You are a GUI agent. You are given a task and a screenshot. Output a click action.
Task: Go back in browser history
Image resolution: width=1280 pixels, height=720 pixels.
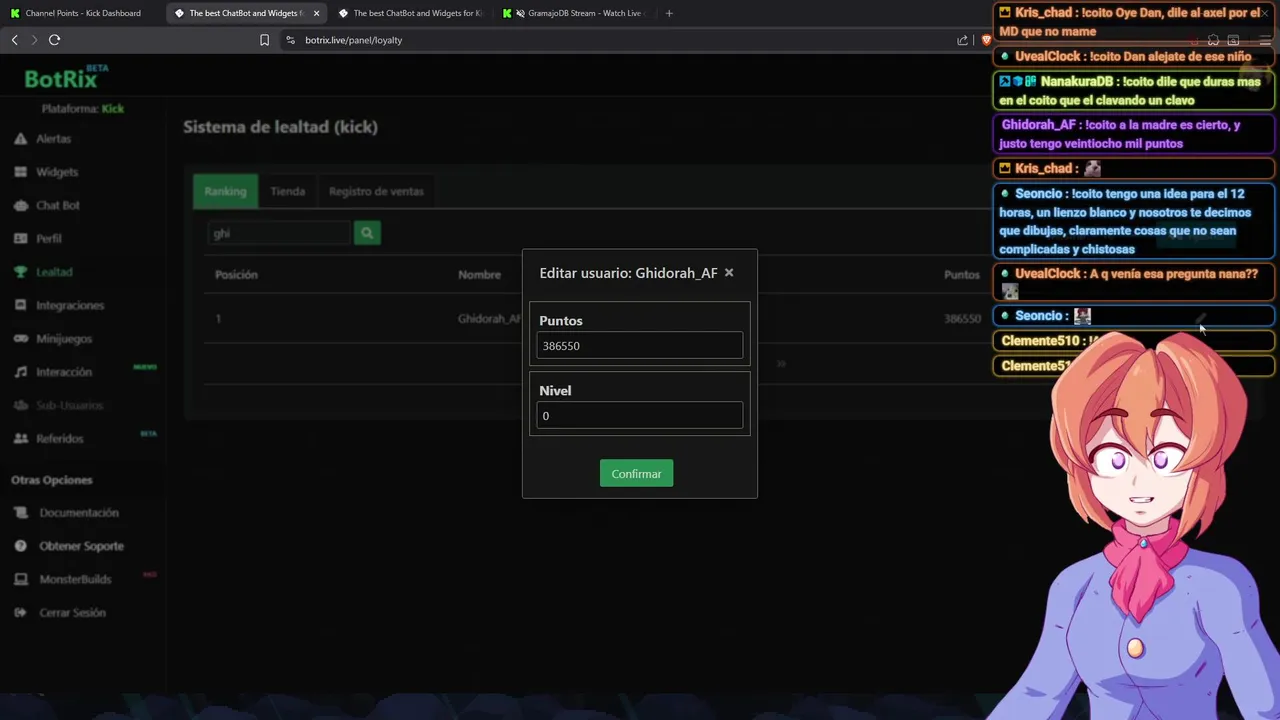point(14,40)
